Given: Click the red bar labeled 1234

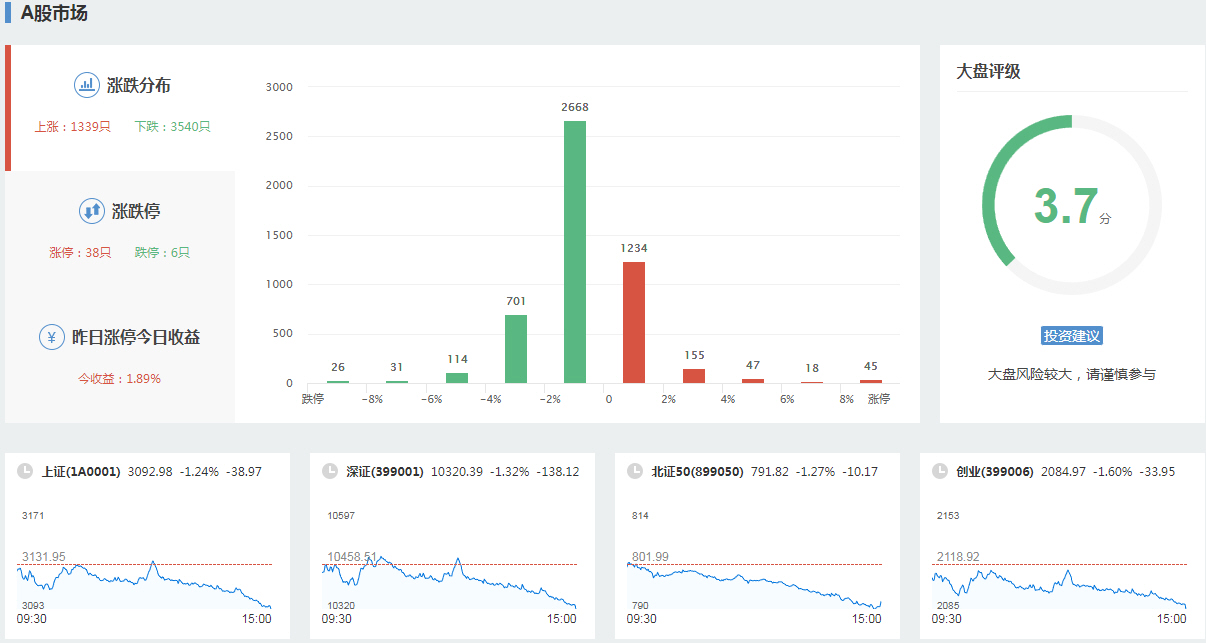Looking at the screenshot, I should point(634,322).
